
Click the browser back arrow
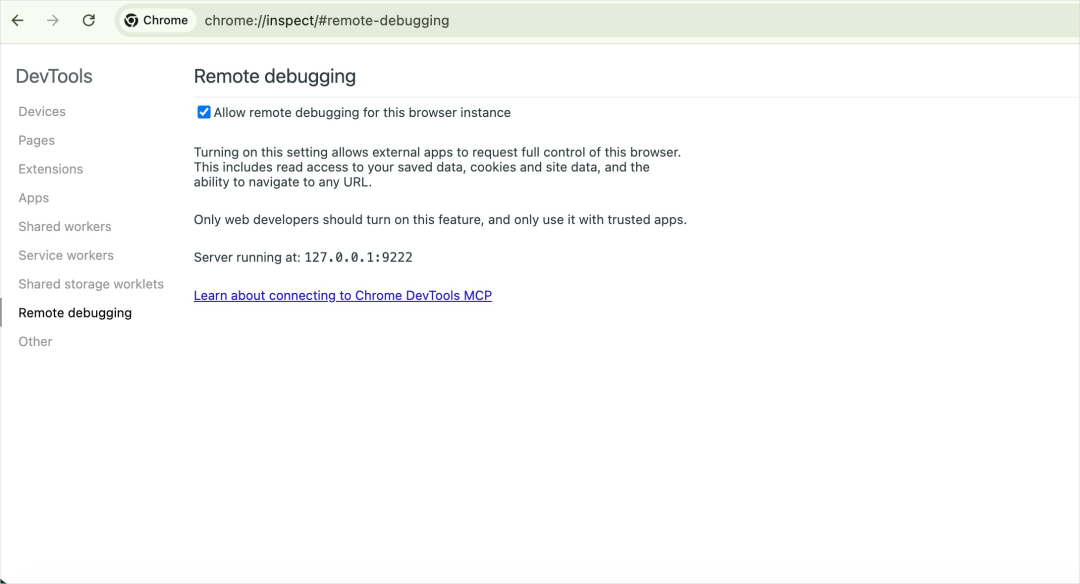[x=18, y=20]
